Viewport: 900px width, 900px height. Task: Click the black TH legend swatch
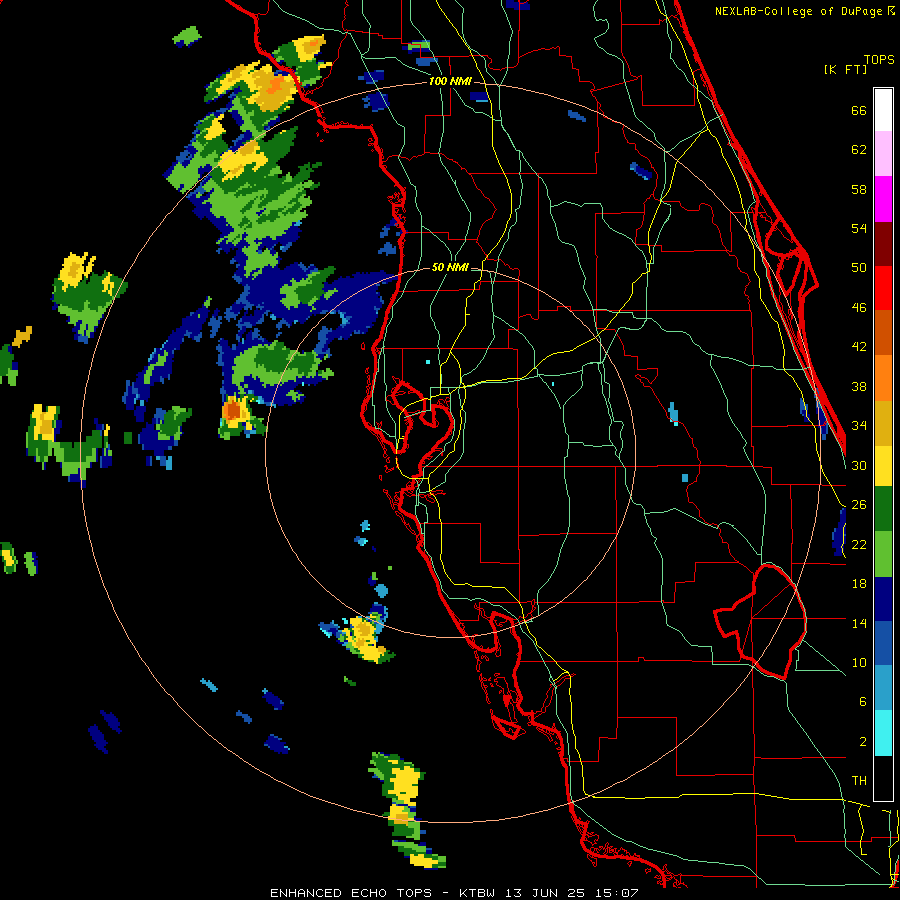coord(883,778)
